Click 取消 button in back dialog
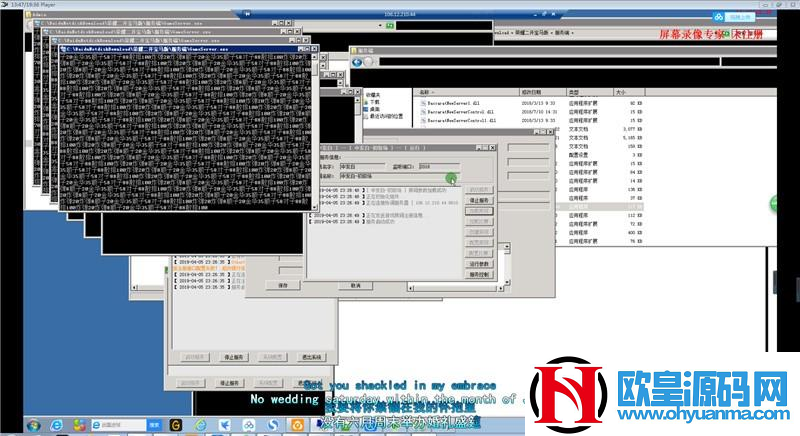The image size is (800, 436). (356, 286)
